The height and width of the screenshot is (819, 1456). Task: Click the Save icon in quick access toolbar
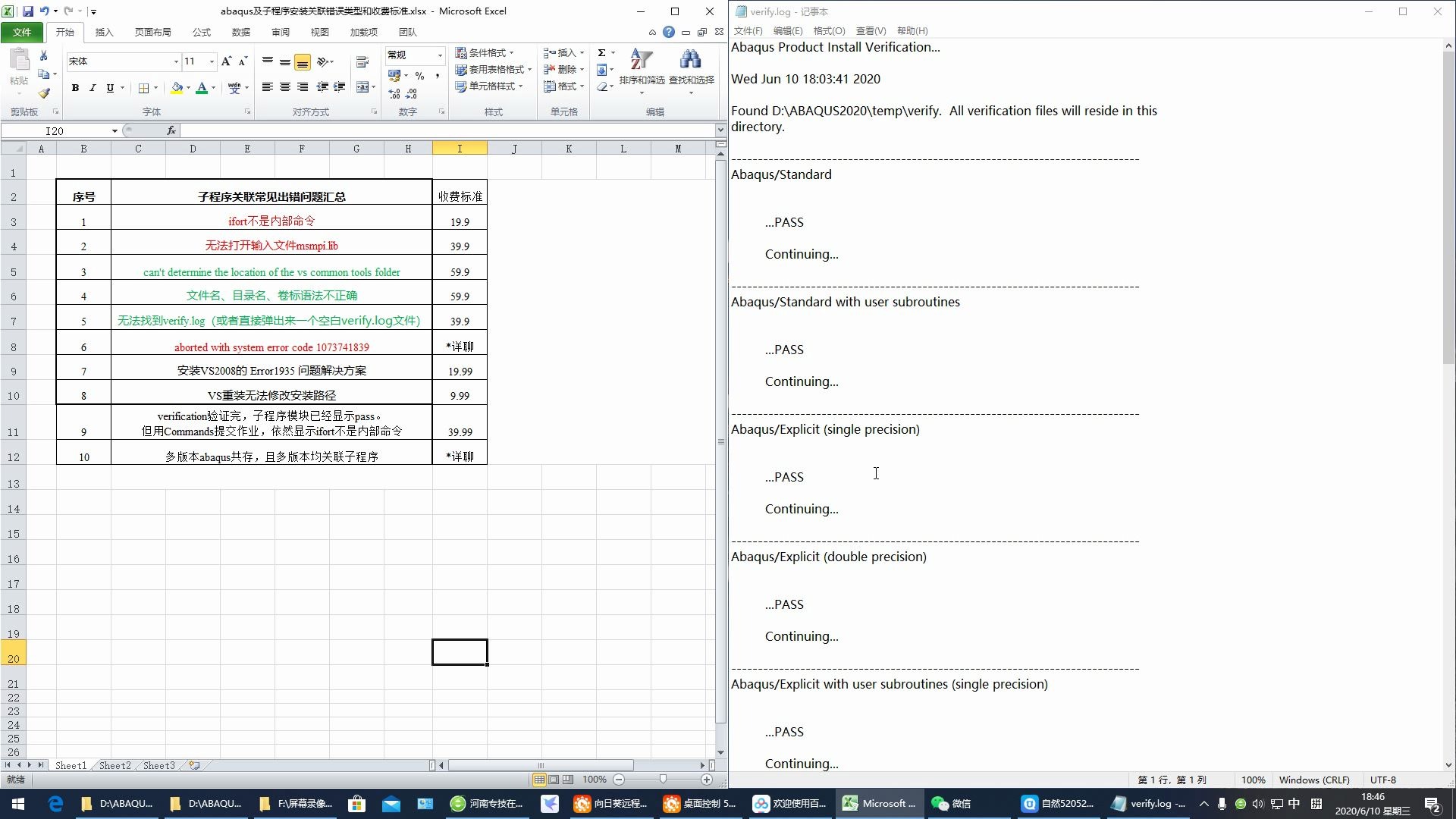point(27,11)
